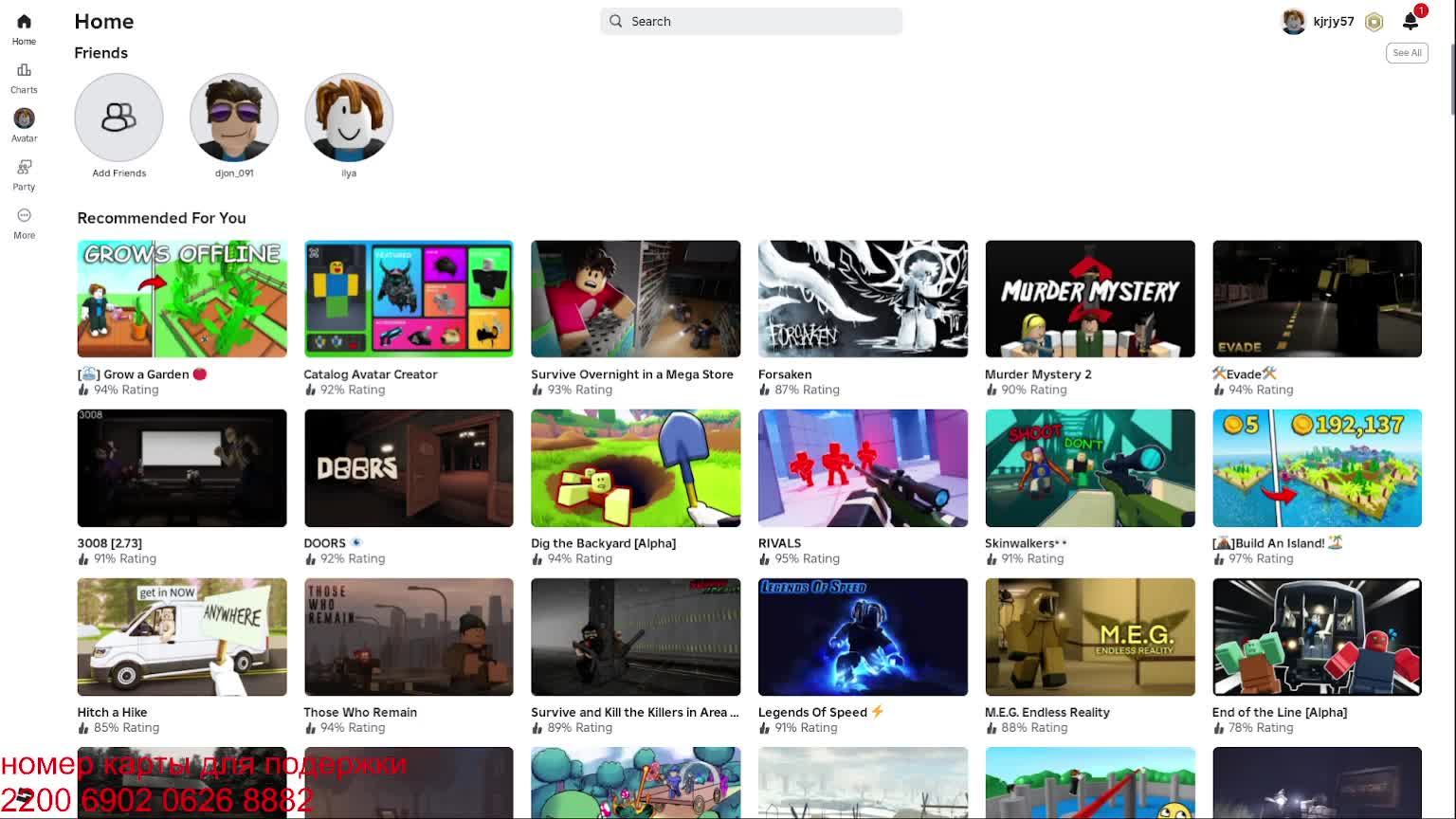This screenshot has height=819, width=1456.
Task: Open the 3008 [2.73] thumbnail
Action: (x=182, y=468)
